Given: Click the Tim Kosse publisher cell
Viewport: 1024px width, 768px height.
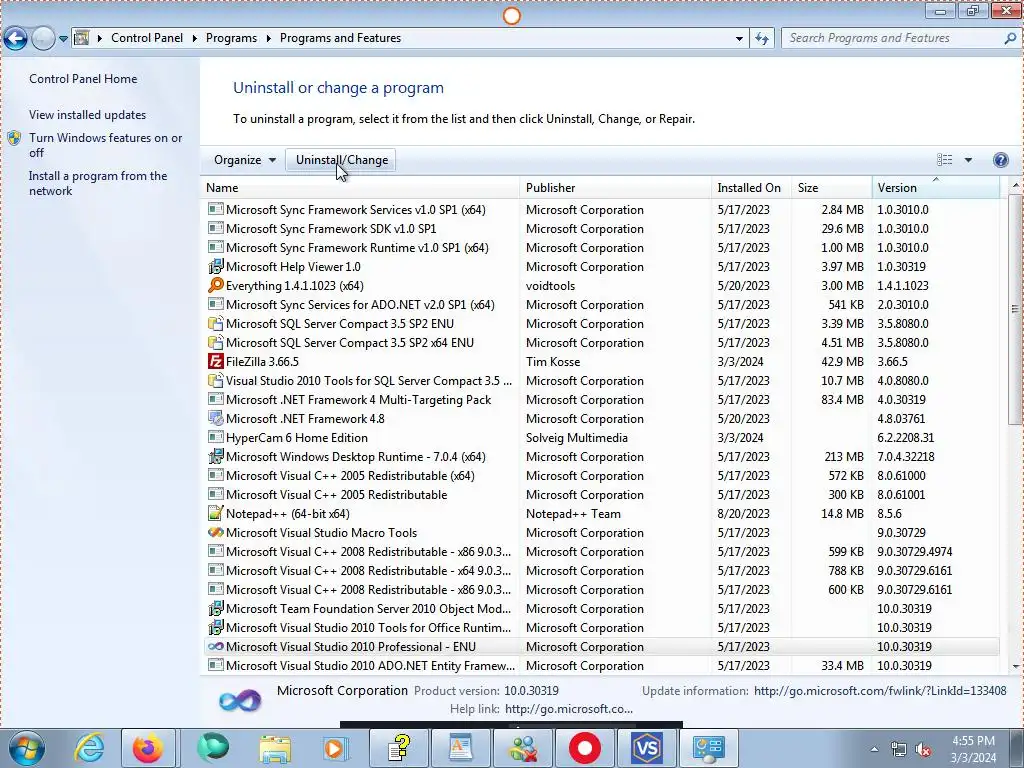Looking at the screenshot, I should tap(552, 361).
